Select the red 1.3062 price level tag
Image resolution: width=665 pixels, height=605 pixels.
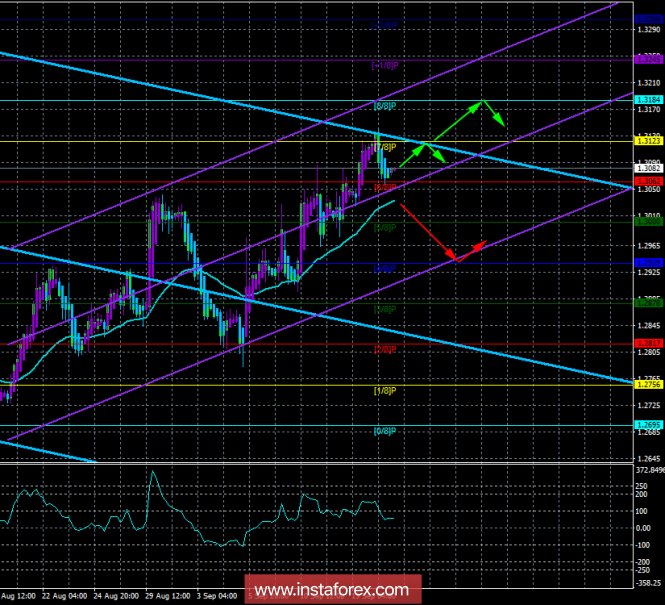point(648,181)
